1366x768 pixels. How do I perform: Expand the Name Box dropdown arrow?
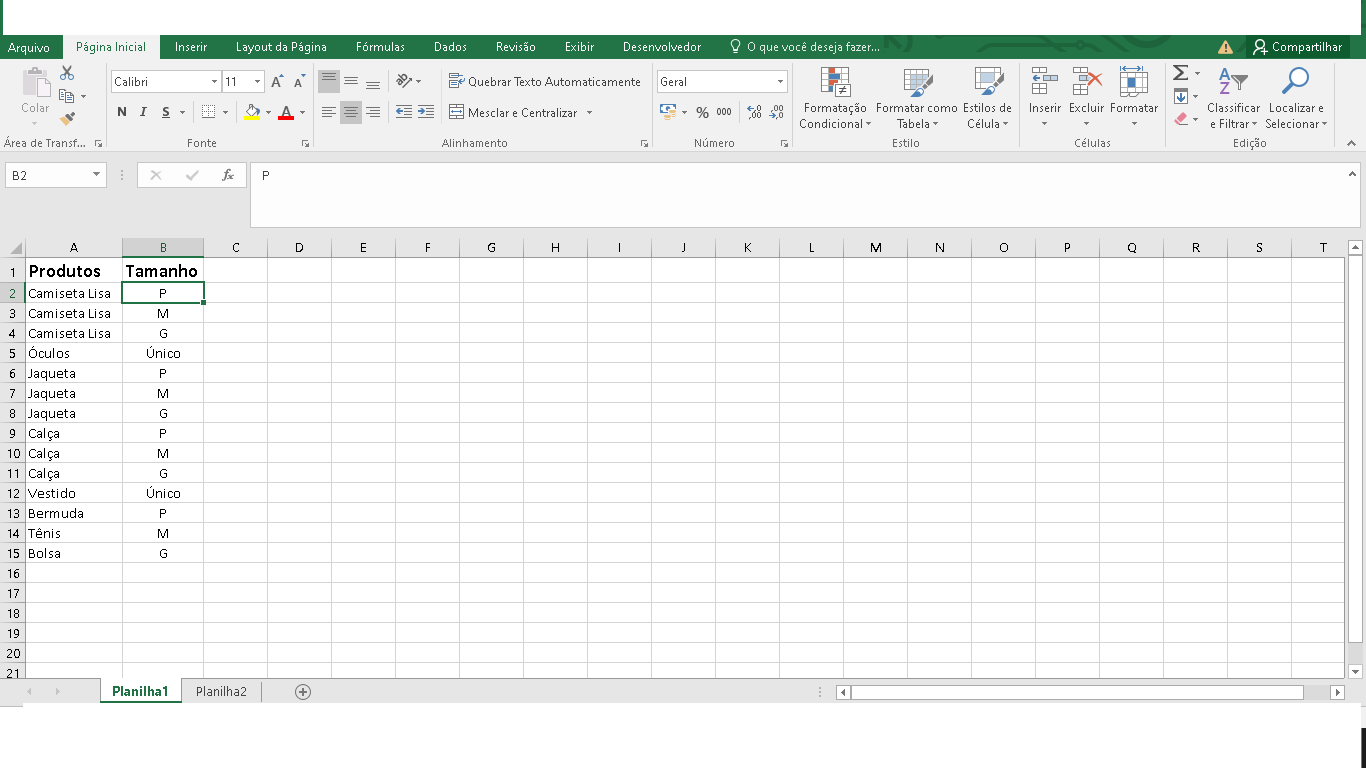point(97,175)
